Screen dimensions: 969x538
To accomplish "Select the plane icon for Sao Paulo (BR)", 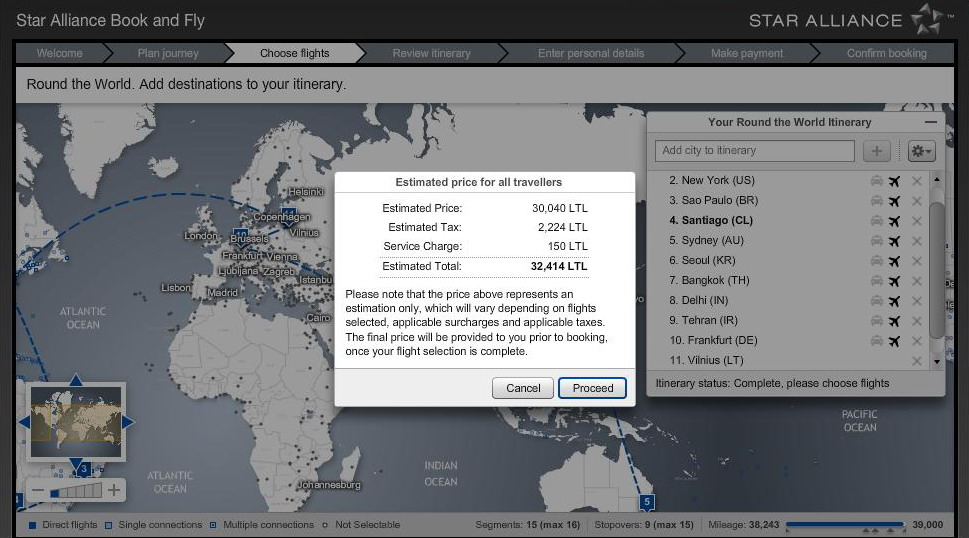I will pos(894,201).
